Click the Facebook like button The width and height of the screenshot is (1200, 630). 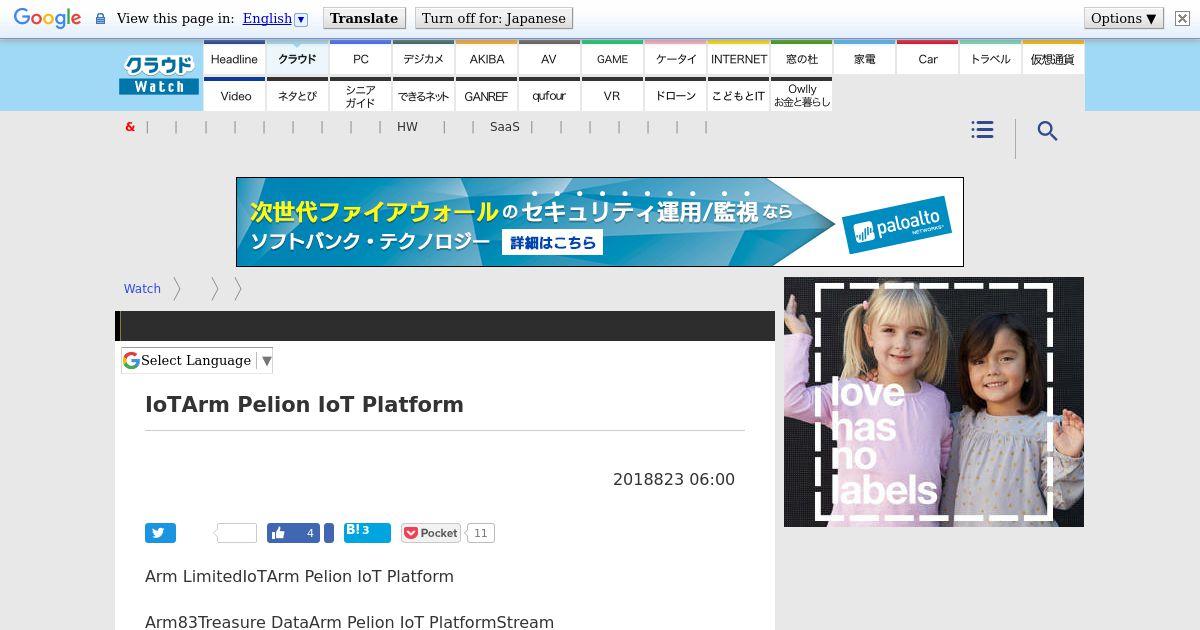[293, 533]
